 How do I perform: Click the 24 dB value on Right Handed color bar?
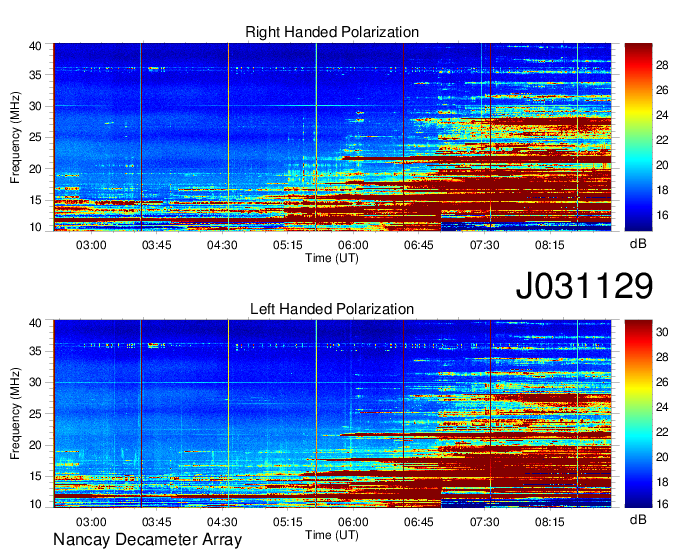(x=662, y=115)
